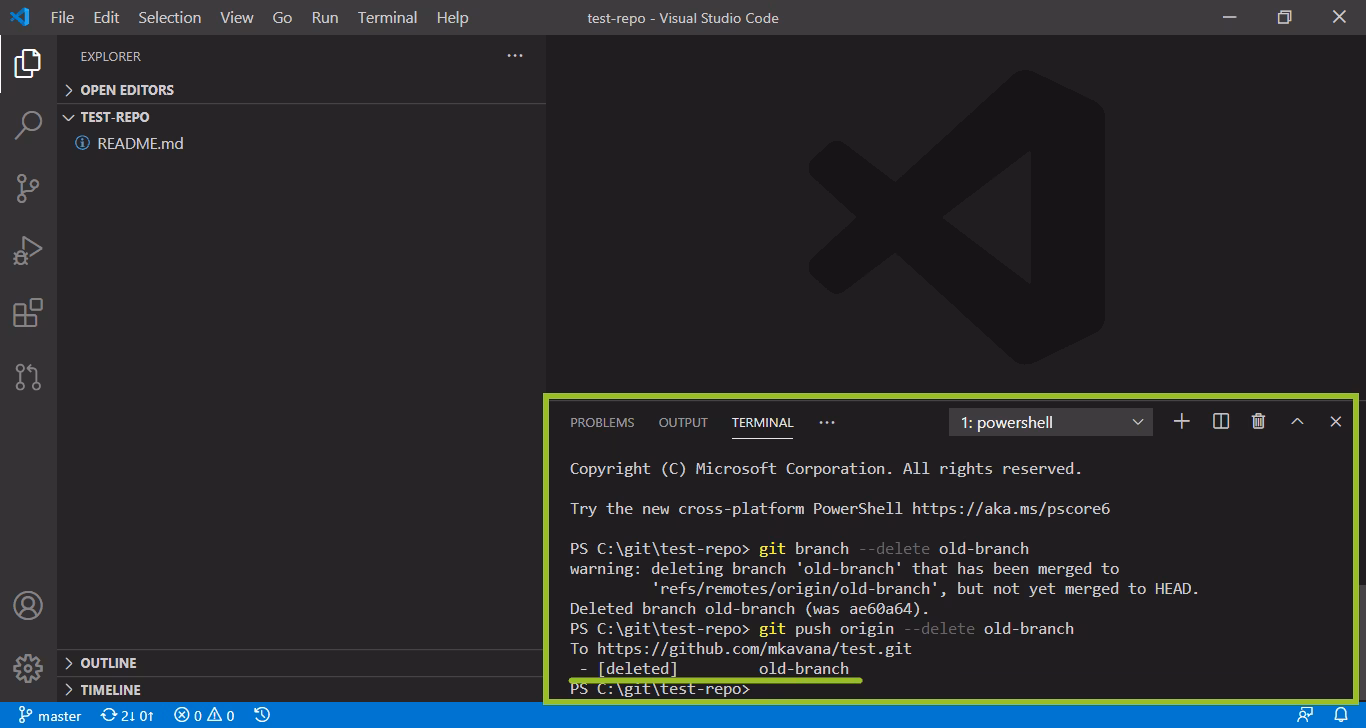This screenshot has height=728, width=1366.
Task: Click the 'EXPLORER' sidebar title
Action: click(x=111, y=57)
